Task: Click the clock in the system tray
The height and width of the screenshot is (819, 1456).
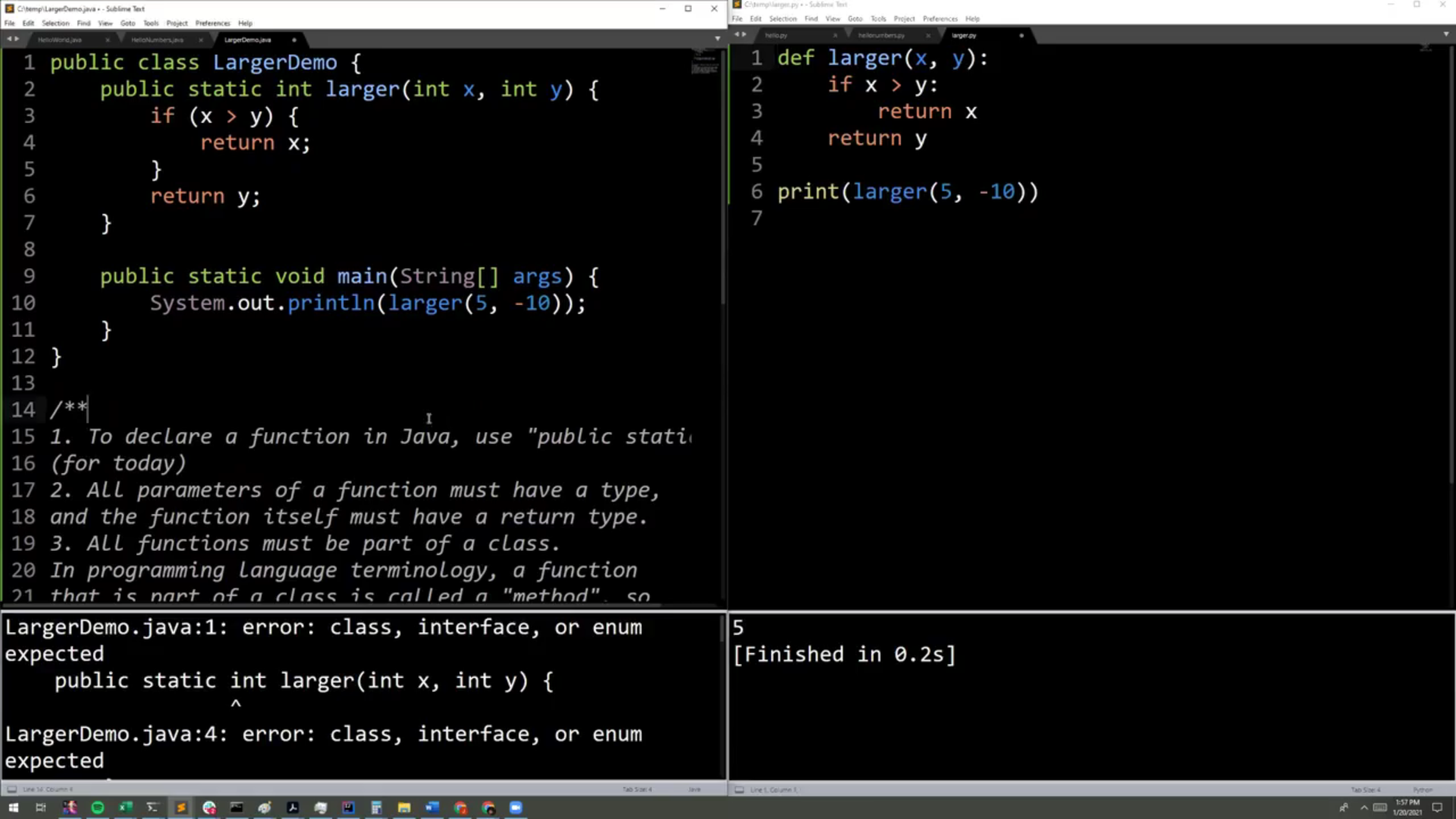Action: coord(1407,807)
